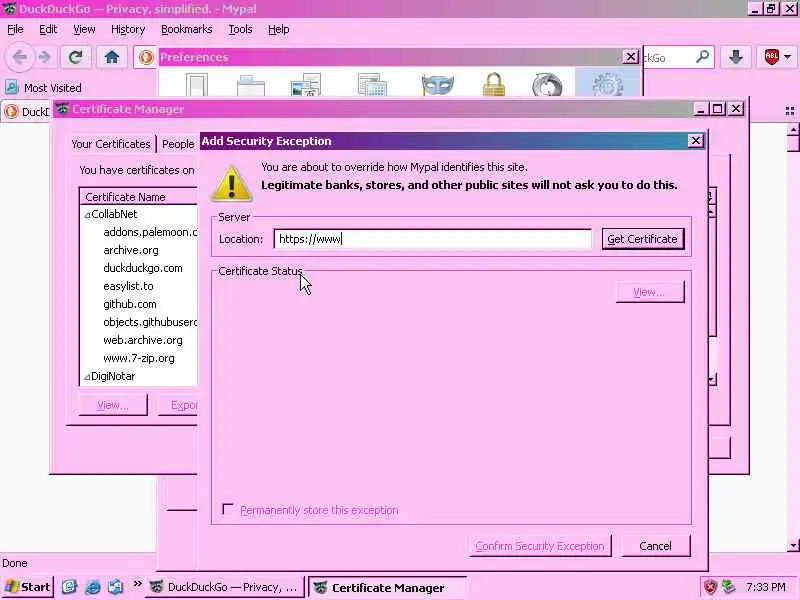Select the Content preferences icon
800x600 pixels.
coord(305,85)
